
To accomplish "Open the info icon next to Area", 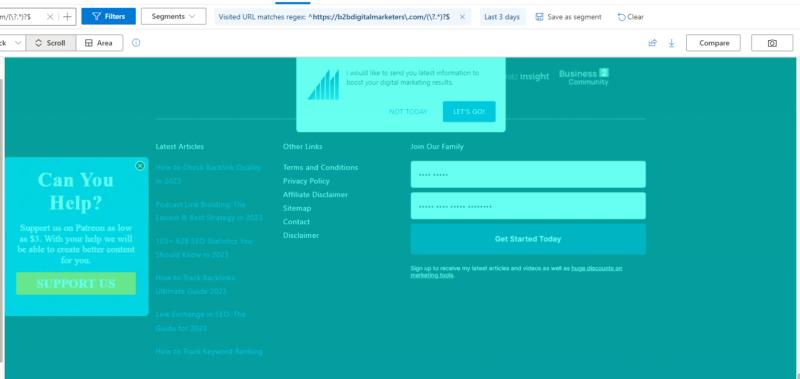I will pyautogui.click(x=136, y=43).
